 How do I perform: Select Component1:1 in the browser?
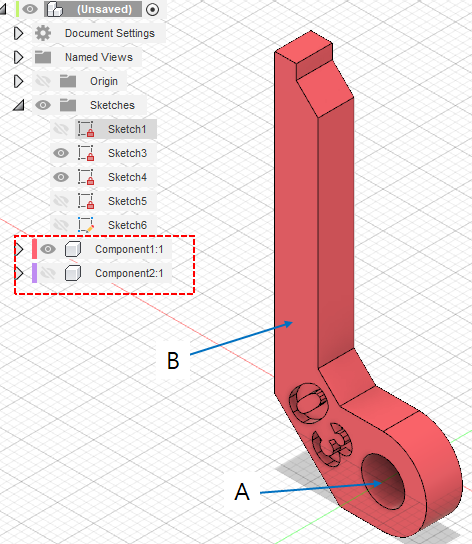tap(129, 249)
